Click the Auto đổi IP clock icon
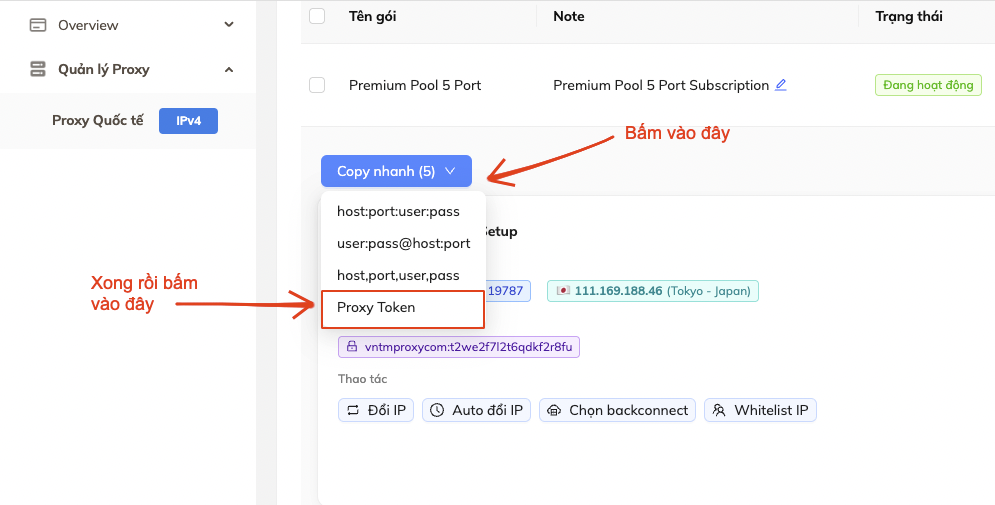Viewport: 995px width, 505px height. tap(437, 410)
